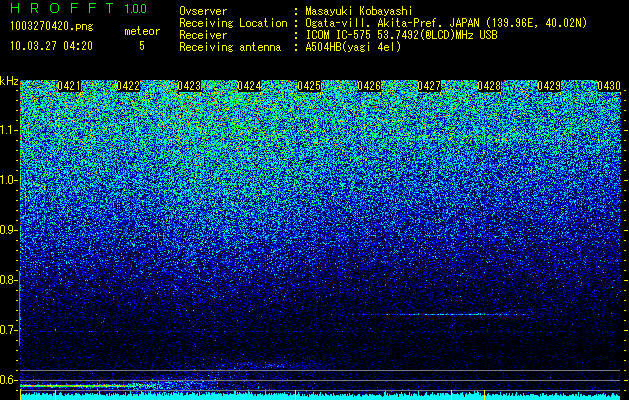Click the 0427 time marker
Viewport: 629px width, 400px height.
click(429, 86)
